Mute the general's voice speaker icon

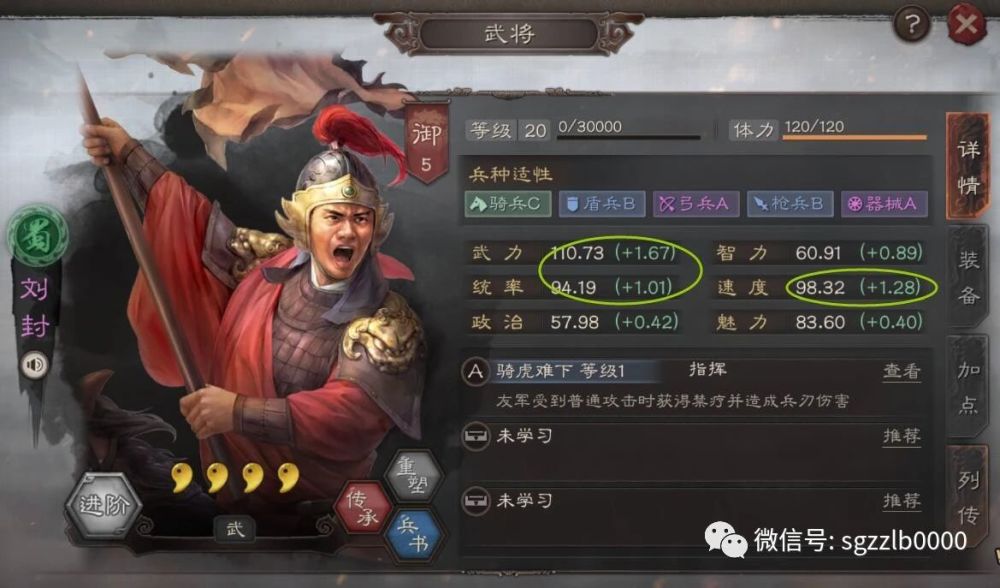tap(34, 365)
